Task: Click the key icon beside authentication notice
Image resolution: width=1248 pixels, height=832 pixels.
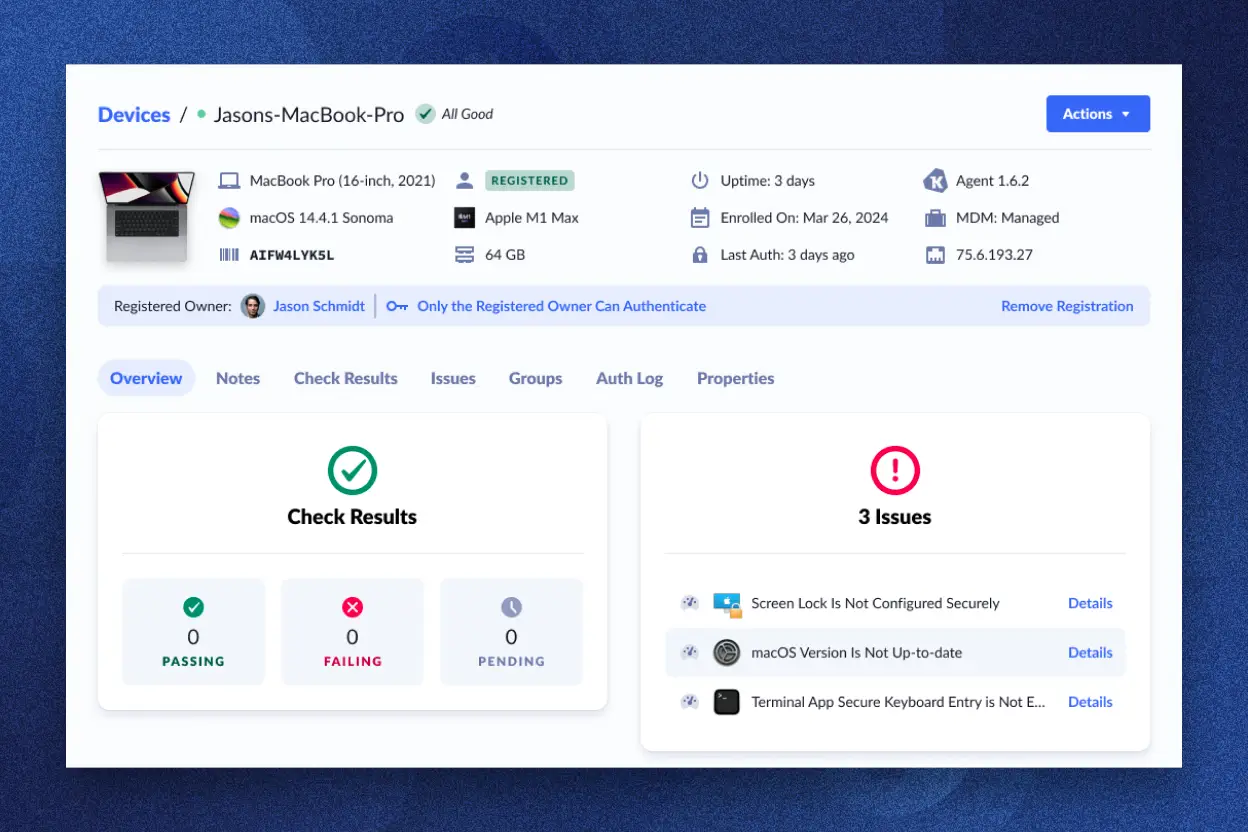Action: pyautogui.click(x=396, y=306)
